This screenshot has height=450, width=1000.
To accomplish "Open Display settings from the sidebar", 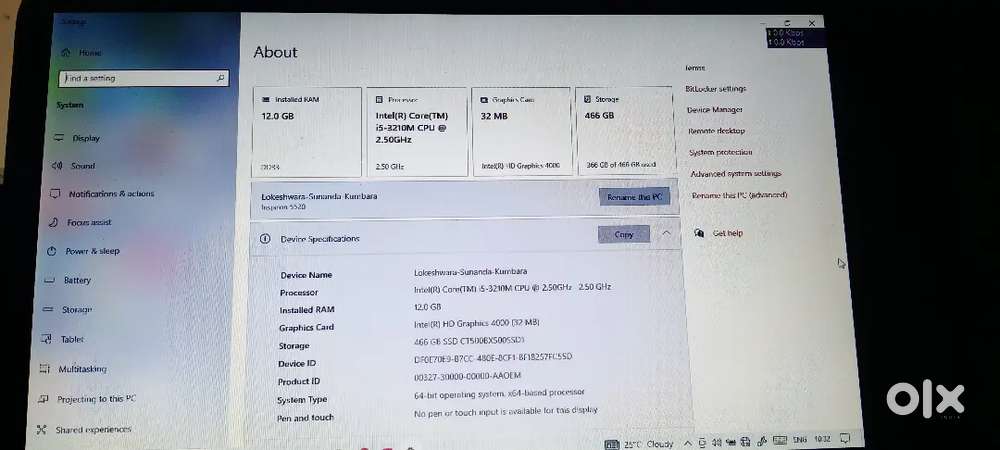I will click(86, 138).
